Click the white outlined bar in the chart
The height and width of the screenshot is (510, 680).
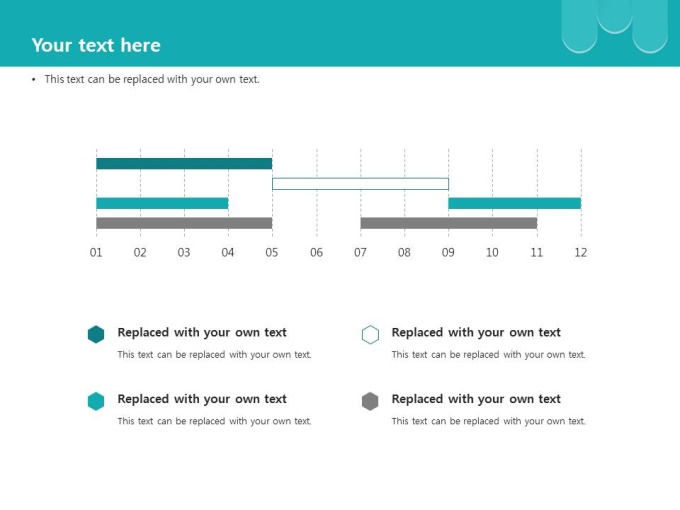(x=360, y=184)
